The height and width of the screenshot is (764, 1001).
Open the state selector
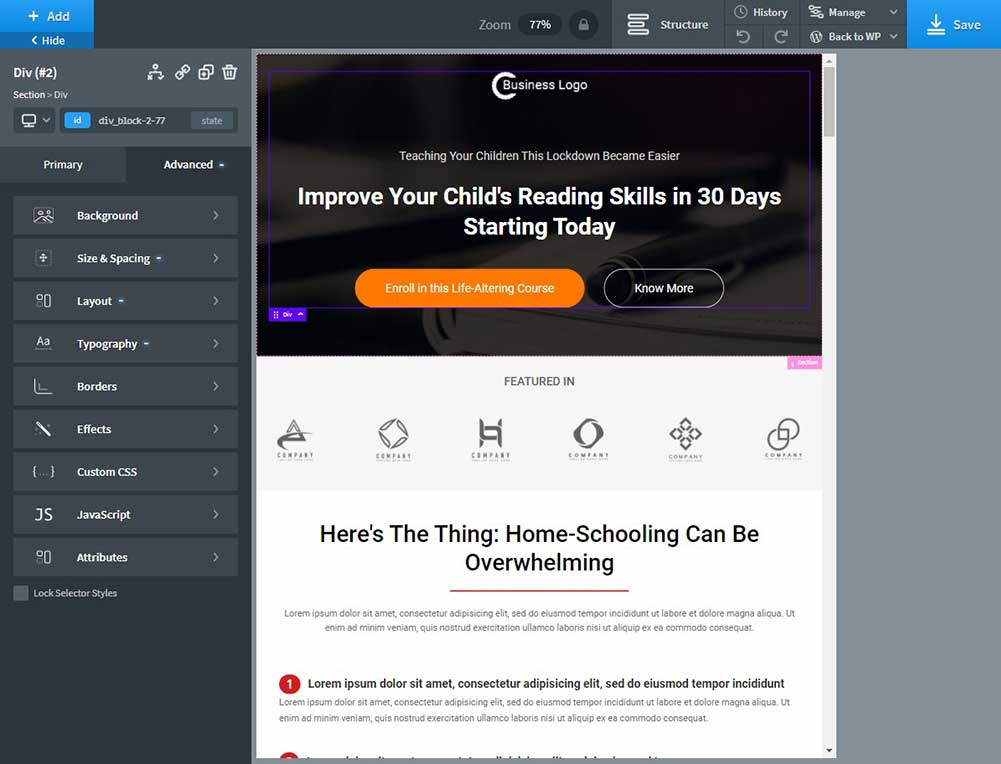click(x=212, y=121)
